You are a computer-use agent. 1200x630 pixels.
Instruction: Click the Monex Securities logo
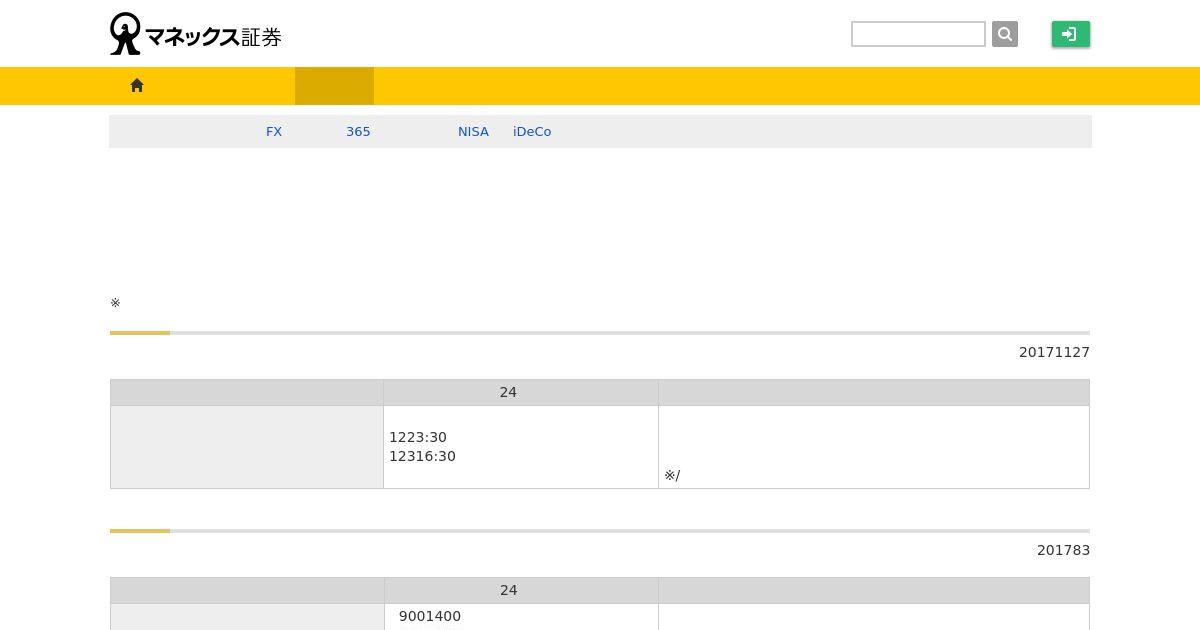[x=196, y=34]
